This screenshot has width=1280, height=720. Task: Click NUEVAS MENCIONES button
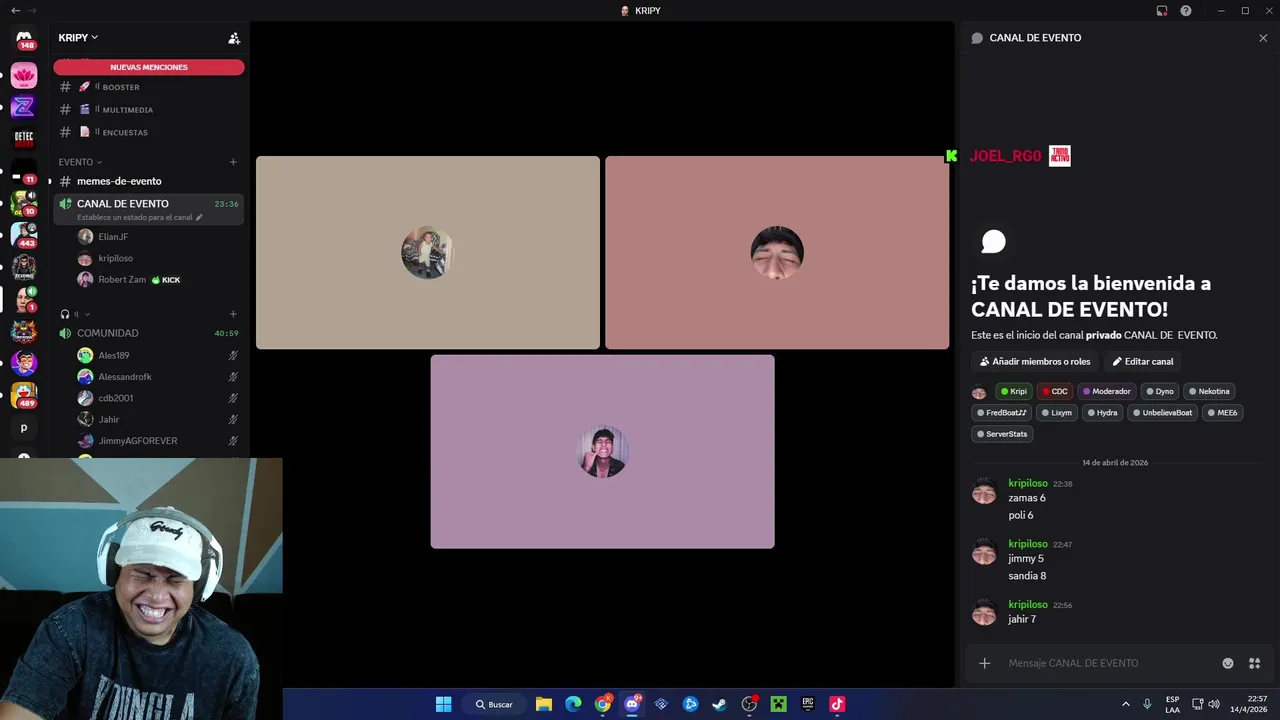pos(149,67)
